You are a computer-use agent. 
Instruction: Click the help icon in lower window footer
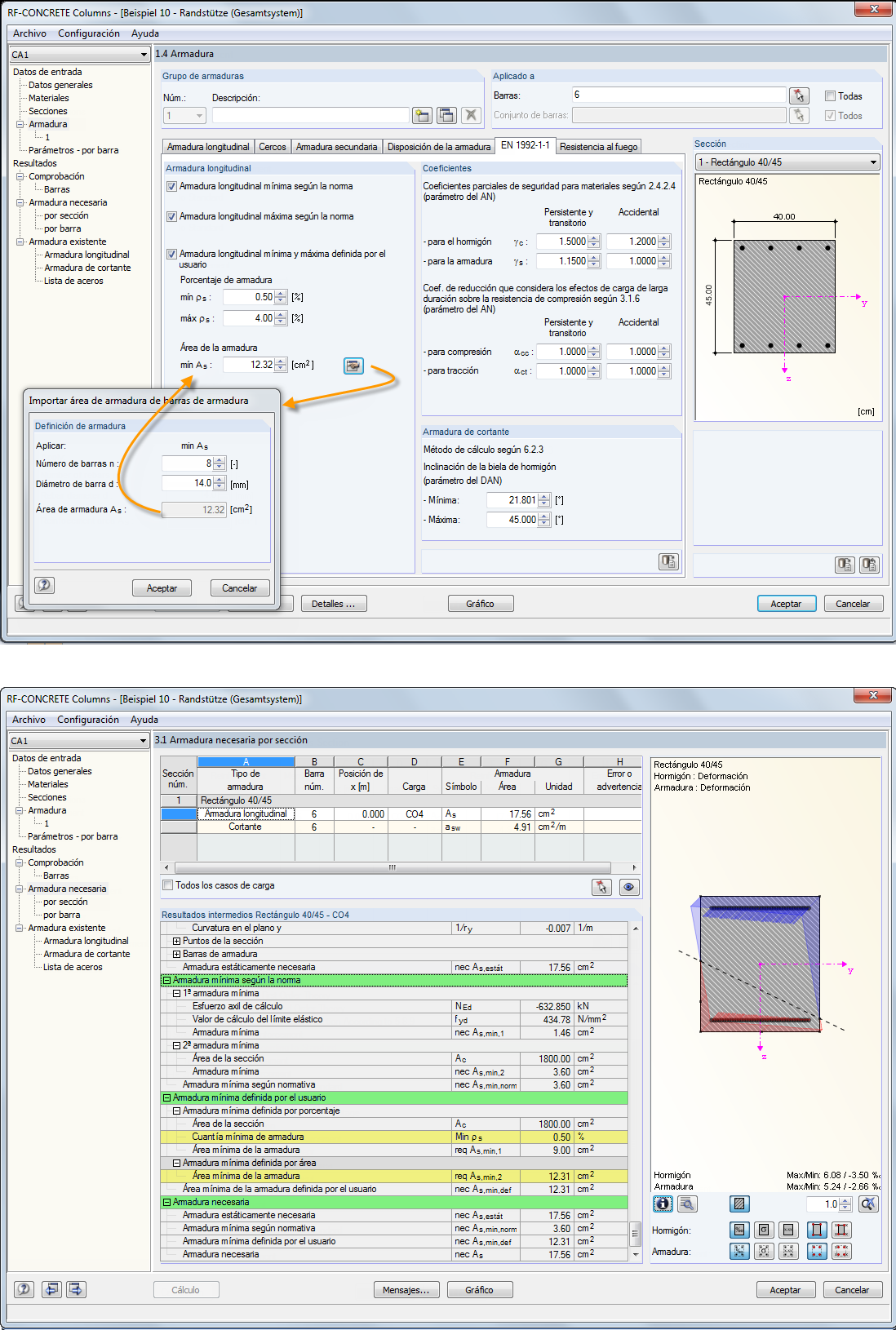(x=24, y=1289)
